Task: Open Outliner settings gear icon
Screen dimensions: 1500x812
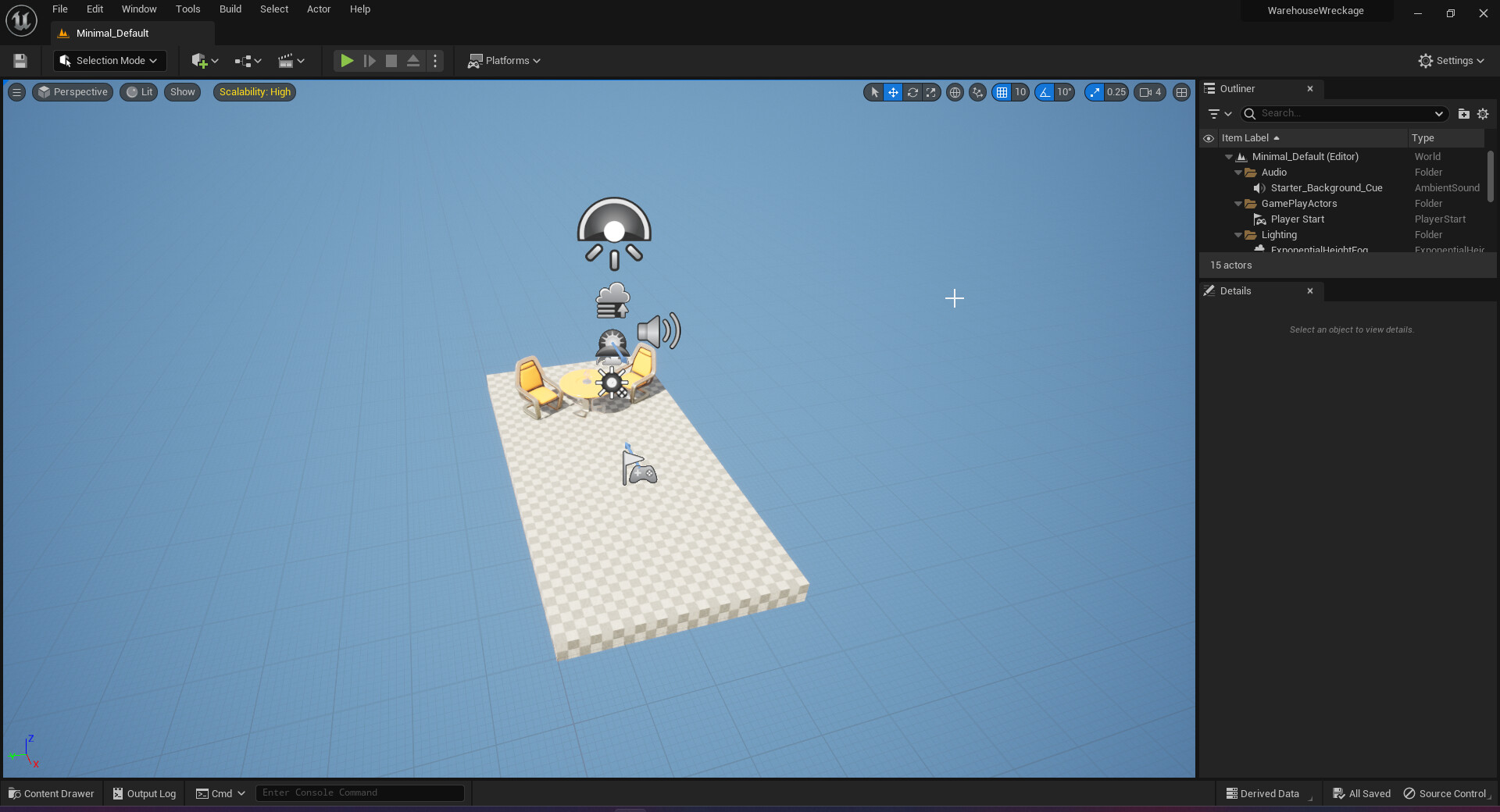Action: point(1483,114)
